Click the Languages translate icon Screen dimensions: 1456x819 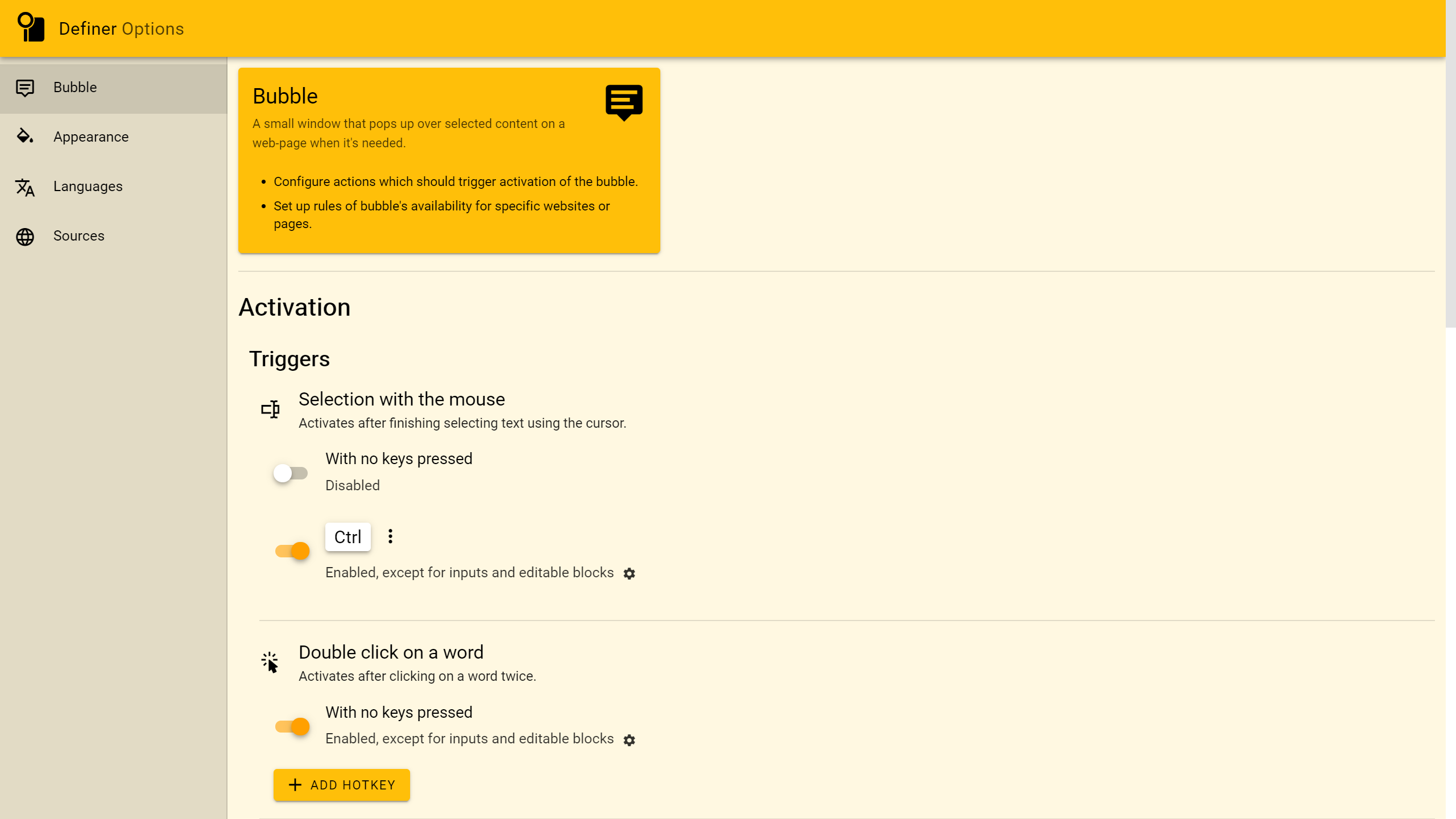pos(25,187)
